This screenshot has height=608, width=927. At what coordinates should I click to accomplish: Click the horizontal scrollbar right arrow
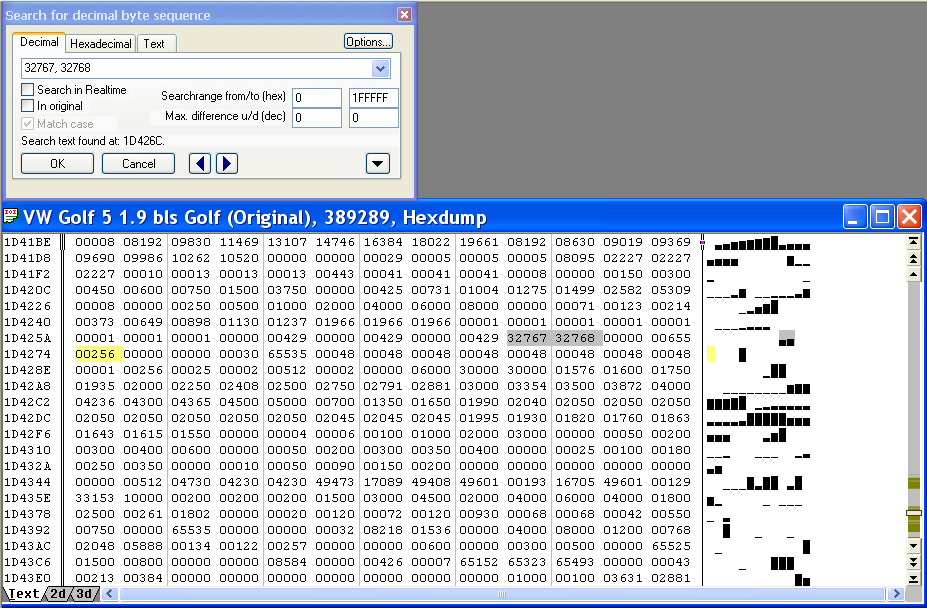(x=896, y=594)
